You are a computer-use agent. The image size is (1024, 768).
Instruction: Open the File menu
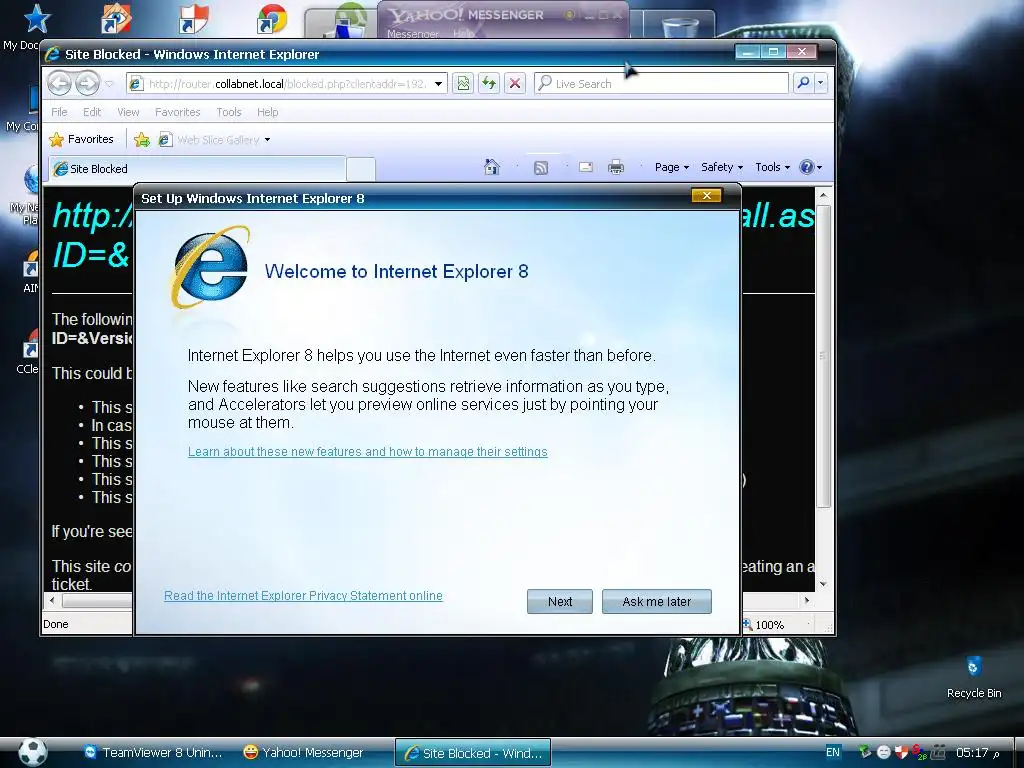(59, 112)
